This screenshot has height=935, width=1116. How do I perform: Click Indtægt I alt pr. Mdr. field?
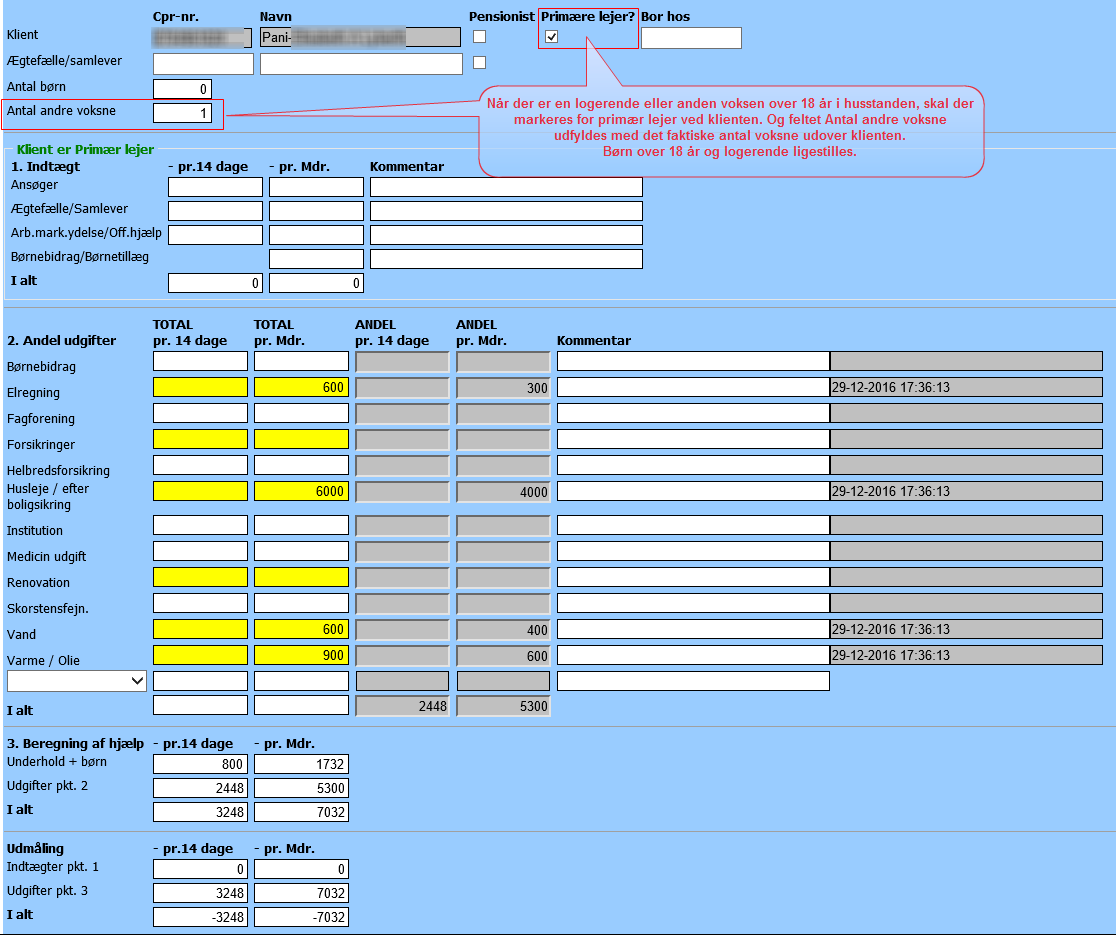coord(317,283)
